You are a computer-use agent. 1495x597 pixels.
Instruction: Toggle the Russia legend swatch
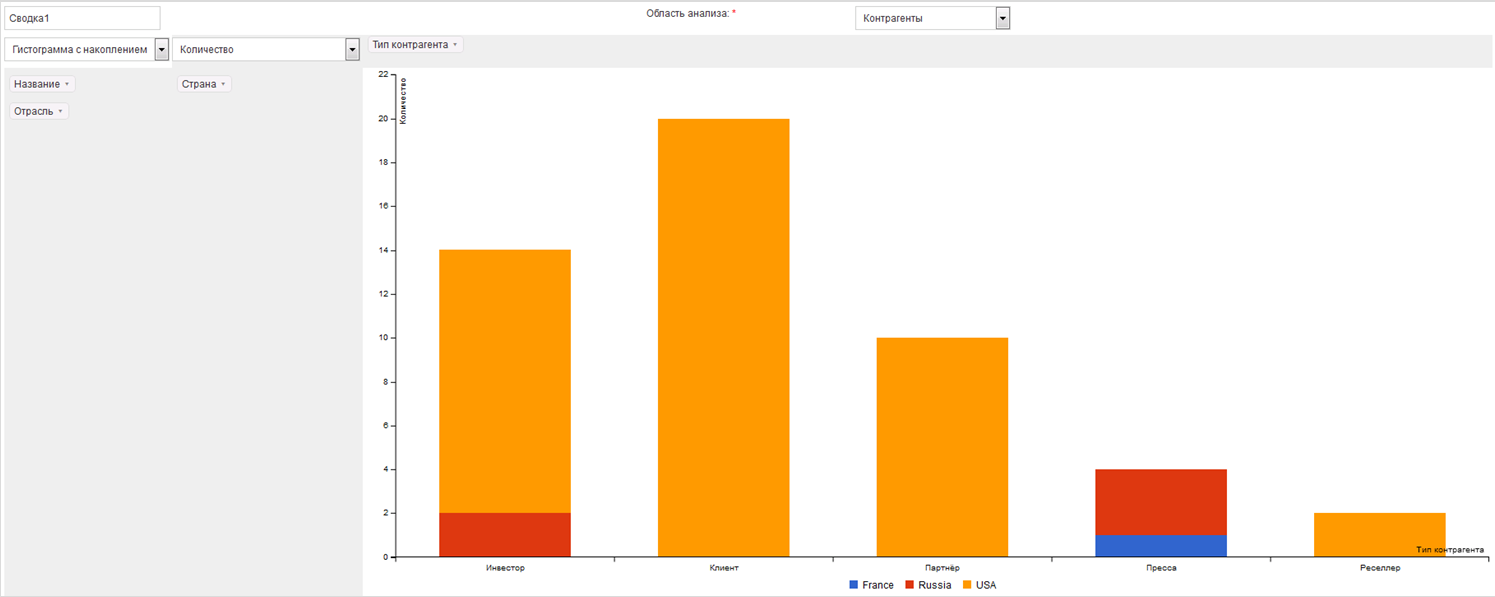(x=910, y=585)
